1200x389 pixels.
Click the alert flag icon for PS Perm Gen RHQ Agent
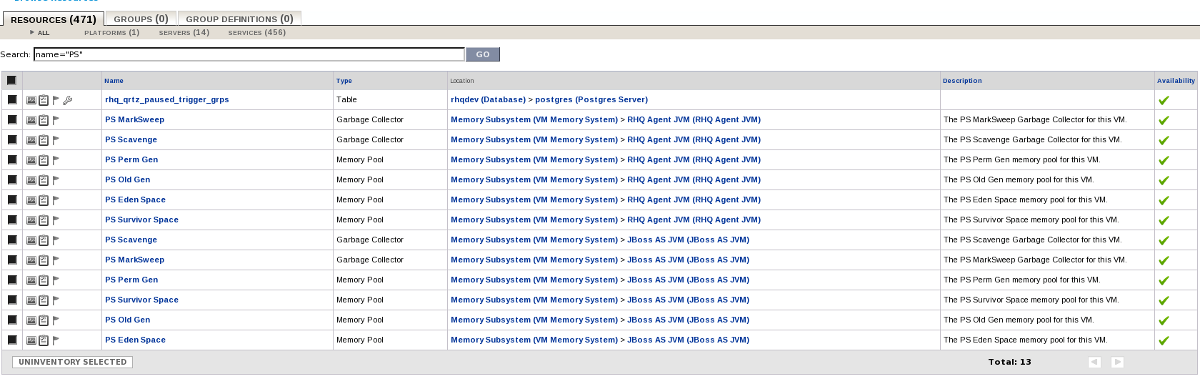click(x=56, y=160)
